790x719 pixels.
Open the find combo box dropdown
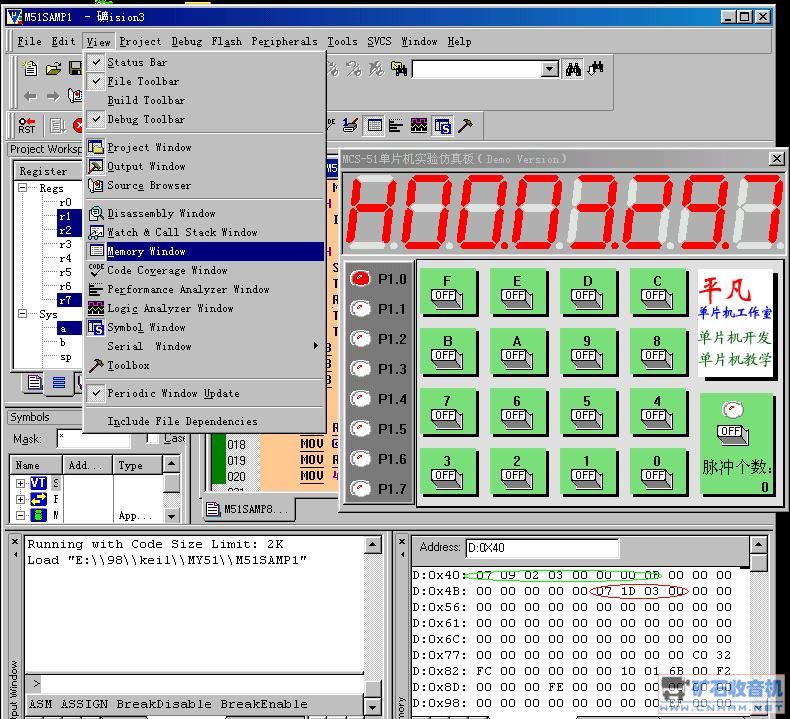pos(550,69)
